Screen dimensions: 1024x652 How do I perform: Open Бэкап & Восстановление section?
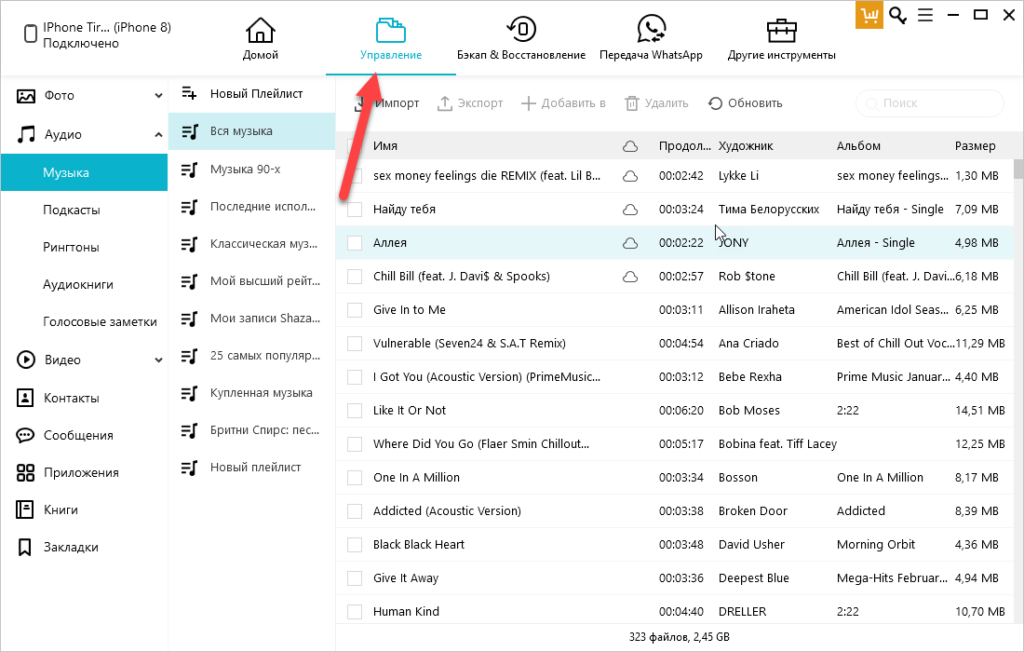520,30
